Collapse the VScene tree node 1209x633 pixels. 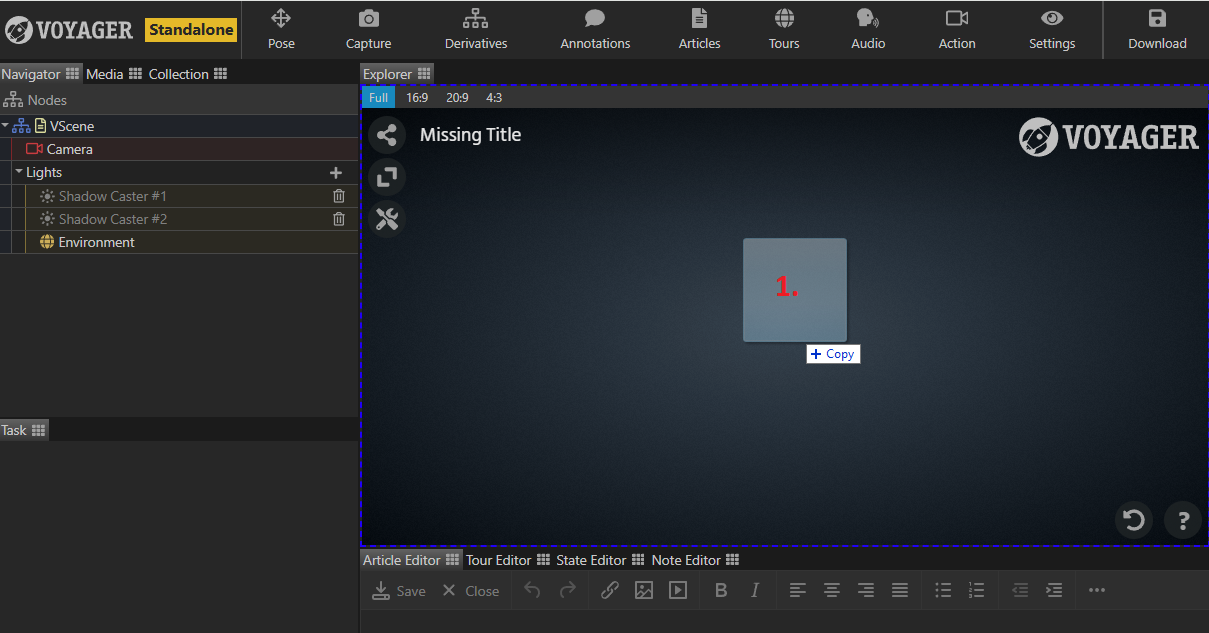(x=5, y=126)
